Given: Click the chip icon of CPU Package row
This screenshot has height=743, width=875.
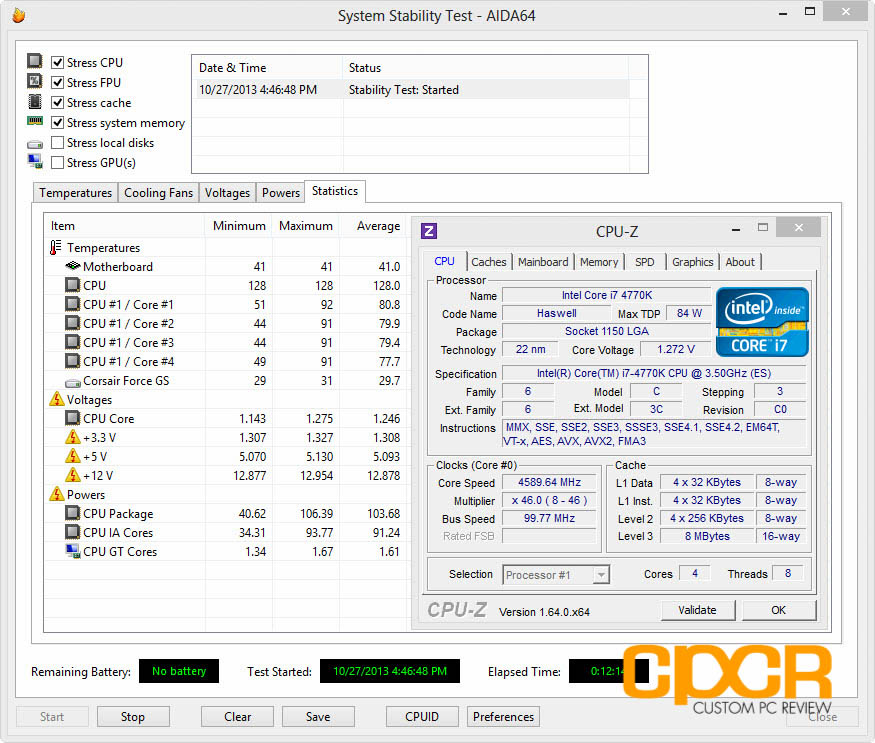Looking at the screenshot, I should 73,513.
